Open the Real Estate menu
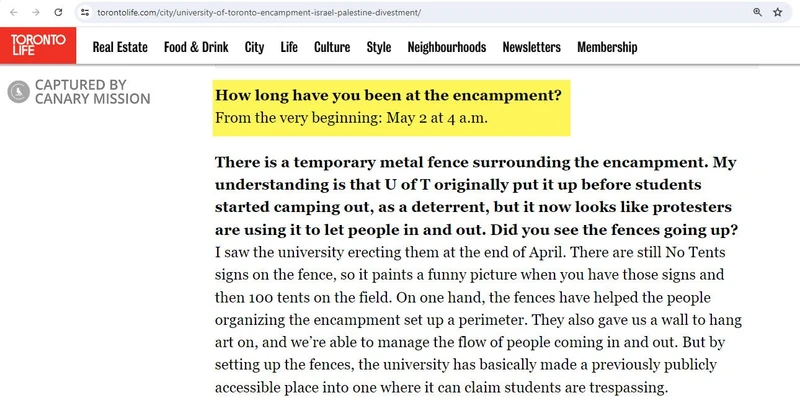 click(120, 47)
